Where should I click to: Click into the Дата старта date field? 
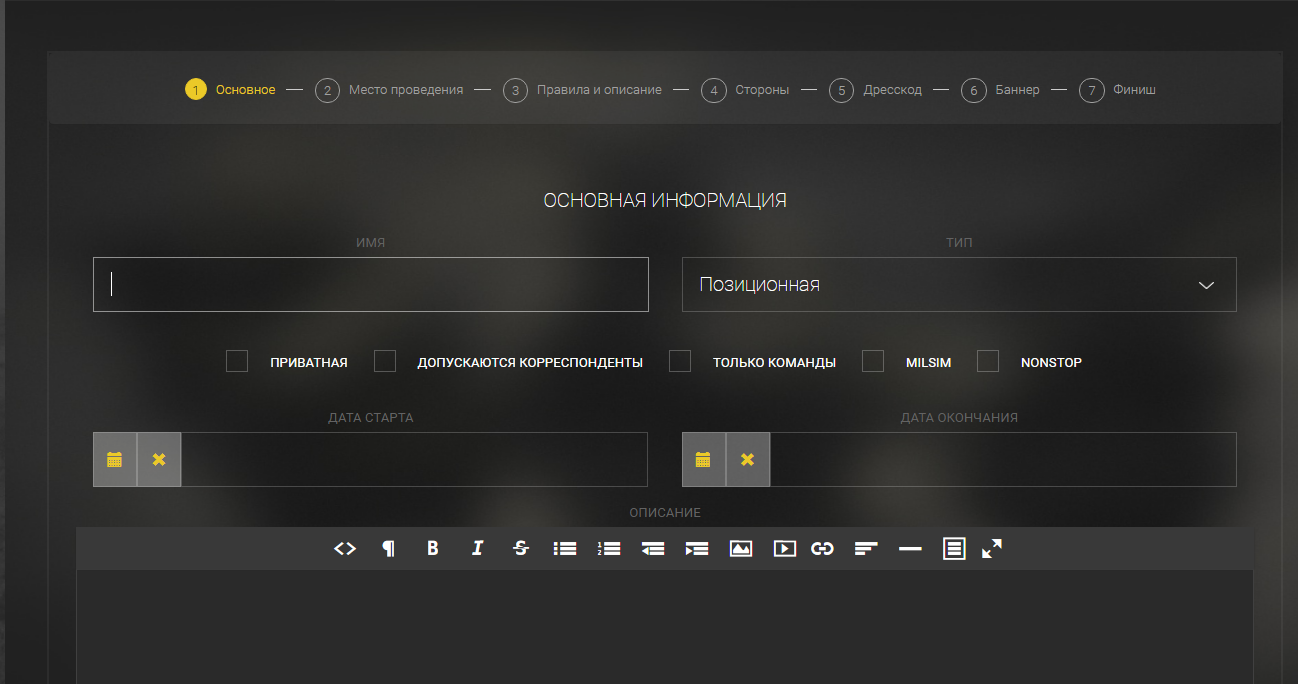pyautogui.click(x=414, y=460)
